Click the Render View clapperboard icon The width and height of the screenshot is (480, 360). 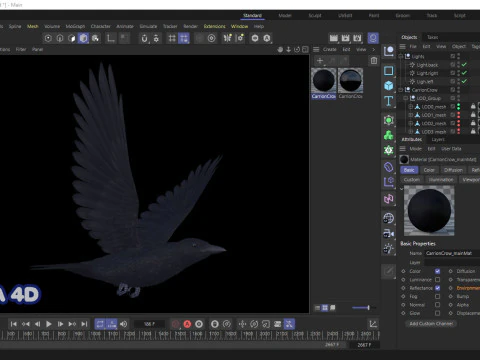(x=334, y=38)
